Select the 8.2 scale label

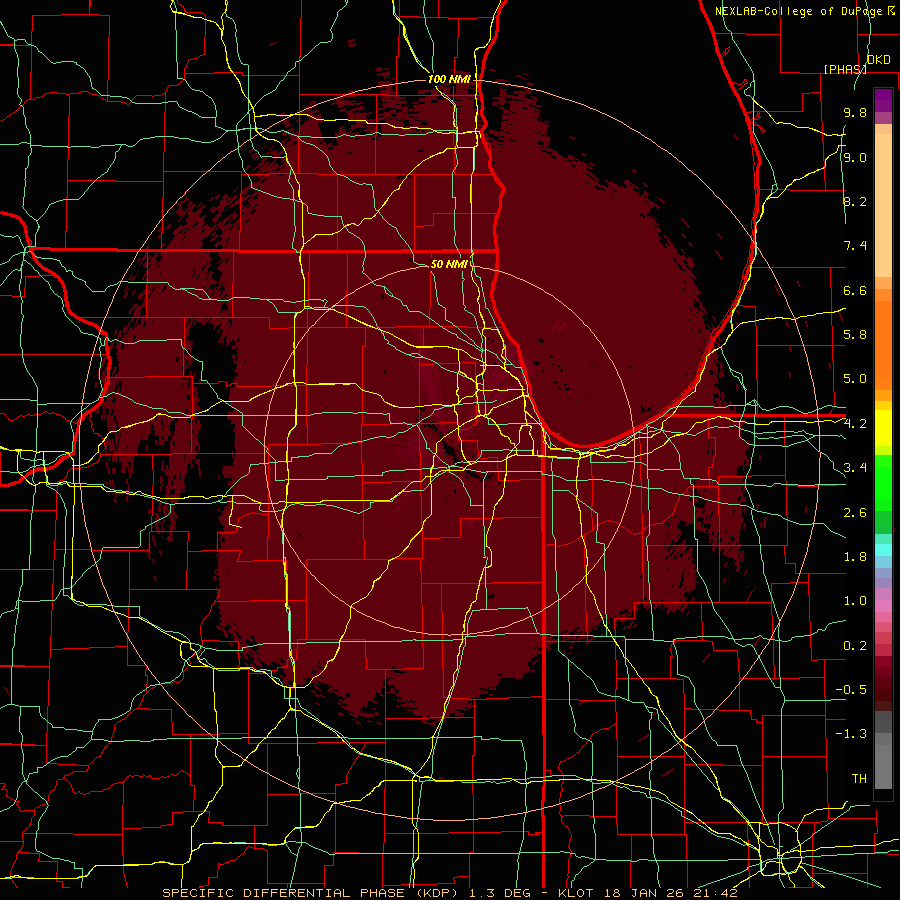click(855, 201)
